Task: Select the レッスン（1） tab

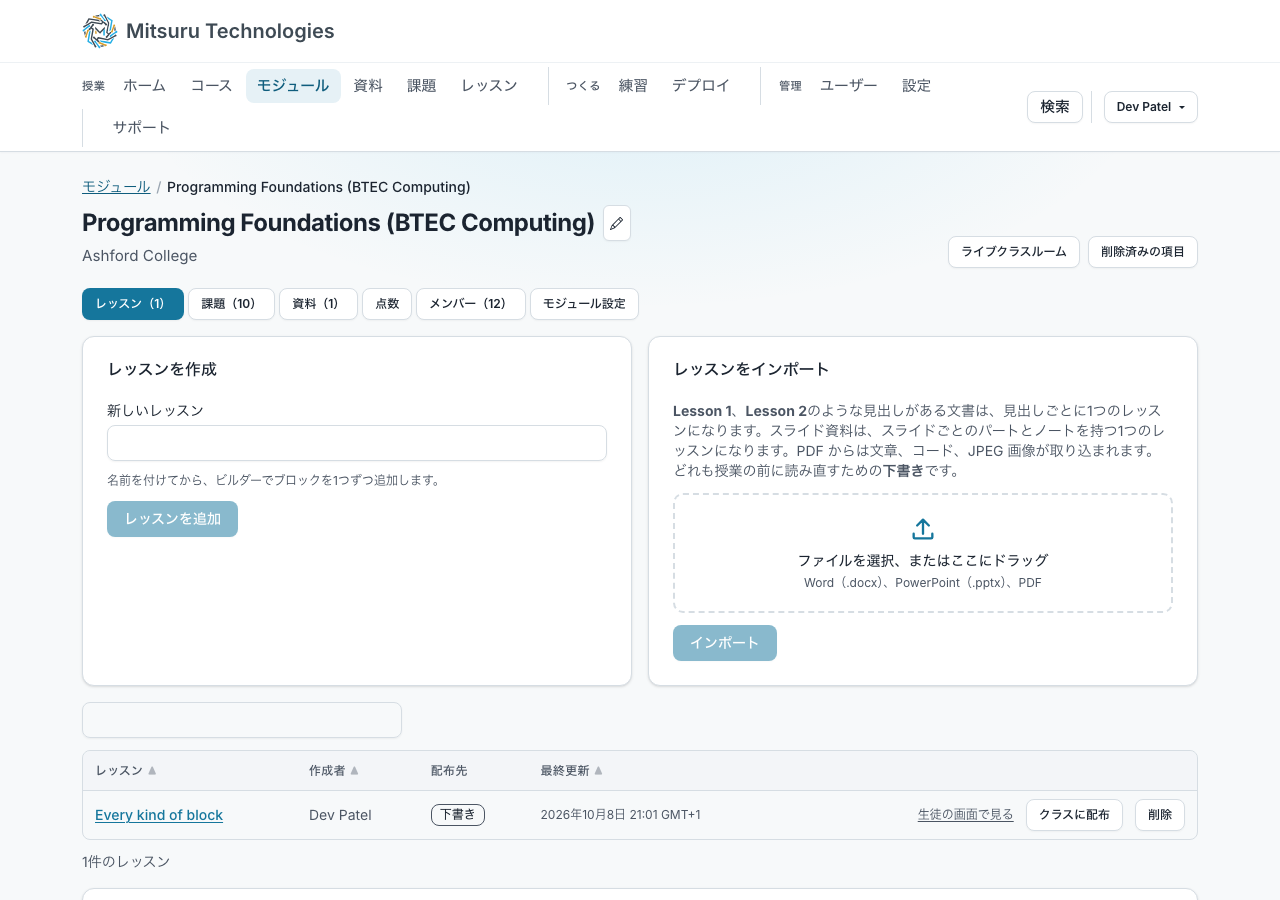Action: pyautogui.click(x=133, y=304)
